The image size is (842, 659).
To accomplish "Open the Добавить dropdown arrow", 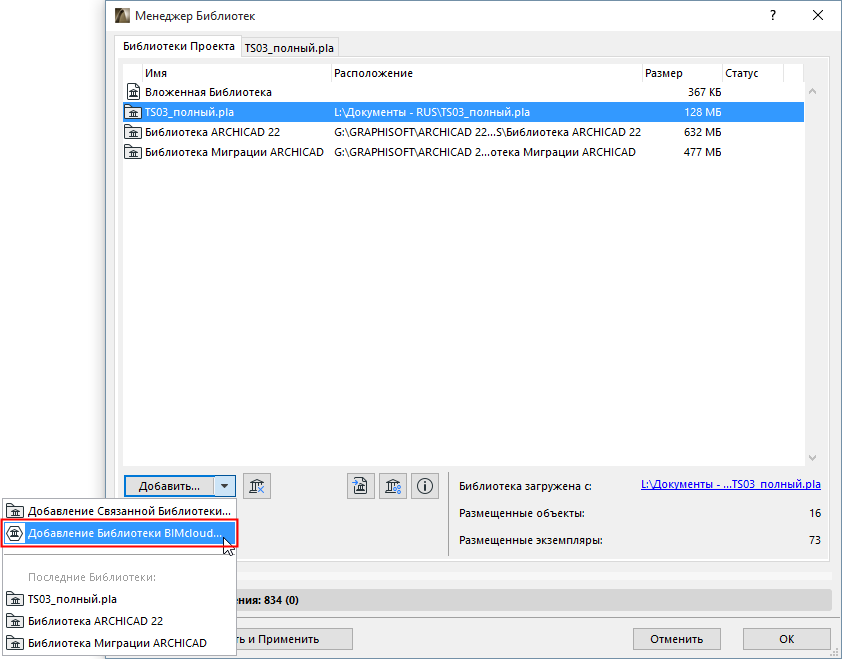I will 224,486.
